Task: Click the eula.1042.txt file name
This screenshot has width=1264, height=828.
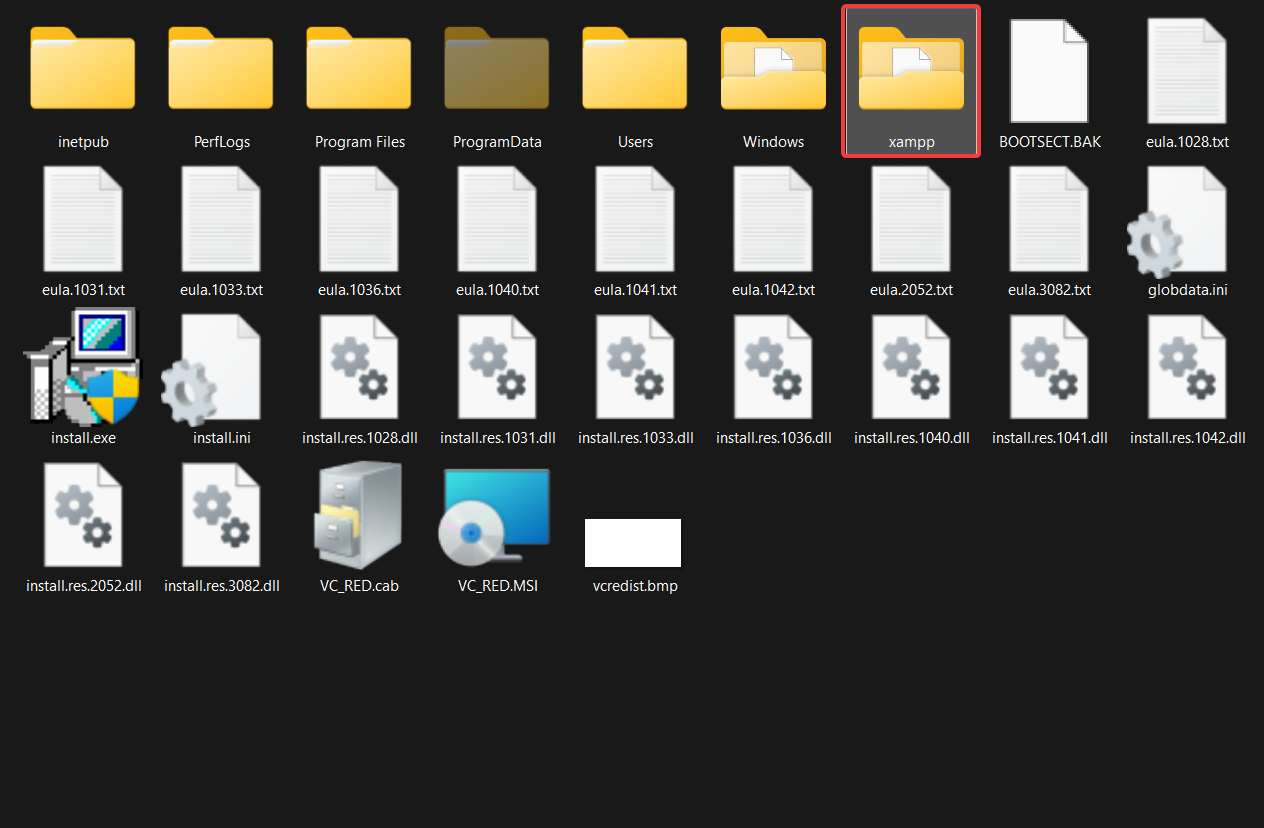Action: click(773, 290)
